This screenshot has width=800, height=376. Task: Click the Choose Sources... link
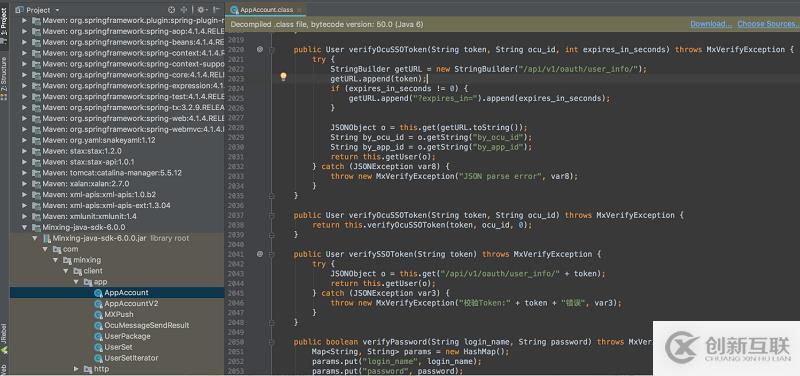(768, 24)
